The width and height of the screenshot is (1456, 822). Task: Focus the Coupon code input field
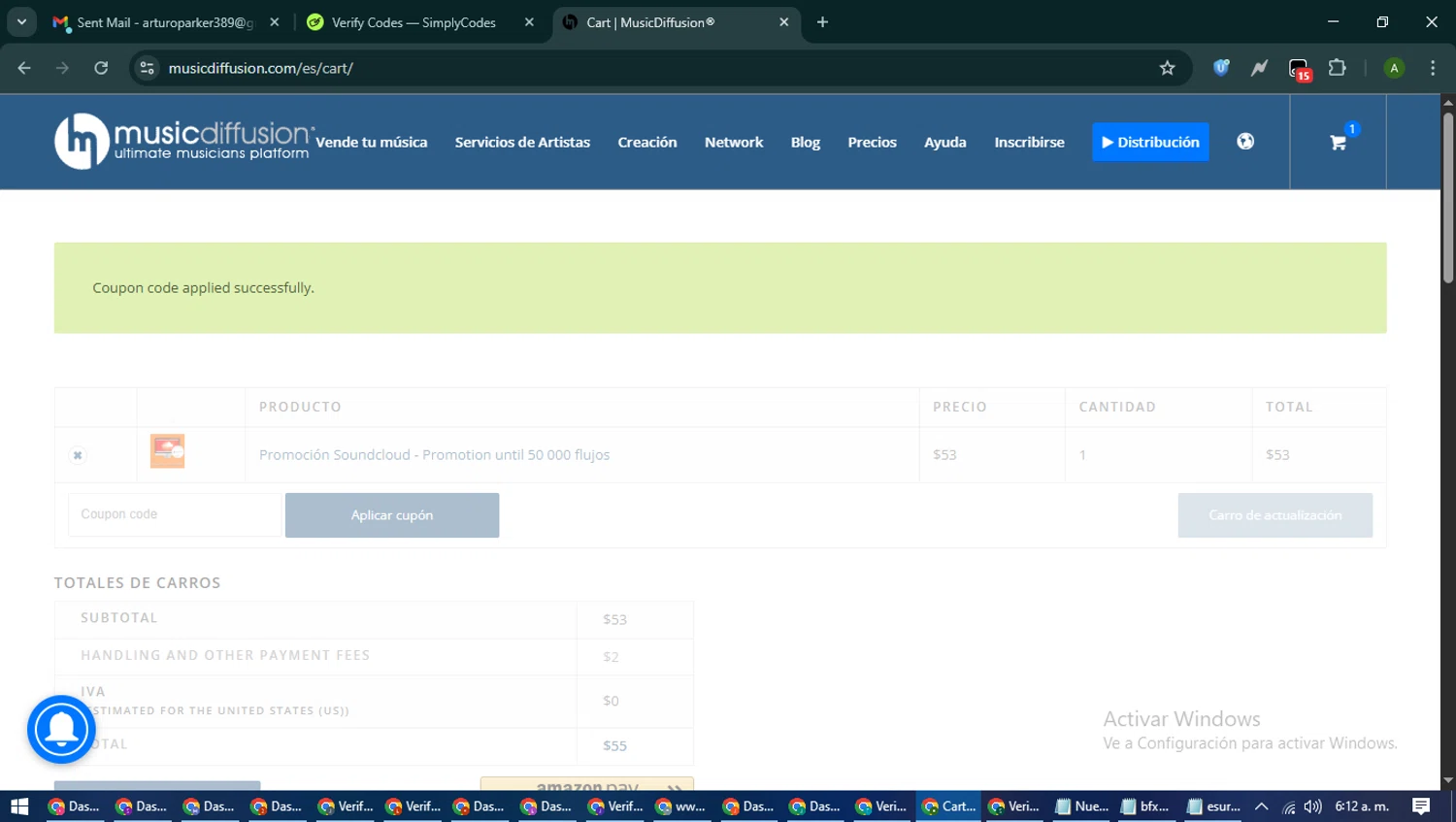pos(175,514)
